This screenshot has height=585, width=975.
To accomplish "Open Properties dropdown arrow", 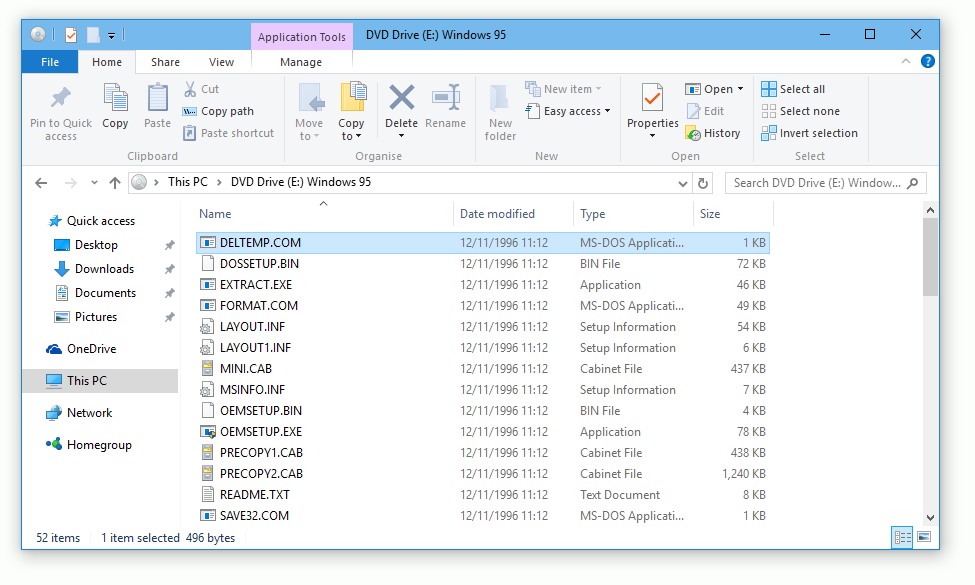I will pos(652,136).
